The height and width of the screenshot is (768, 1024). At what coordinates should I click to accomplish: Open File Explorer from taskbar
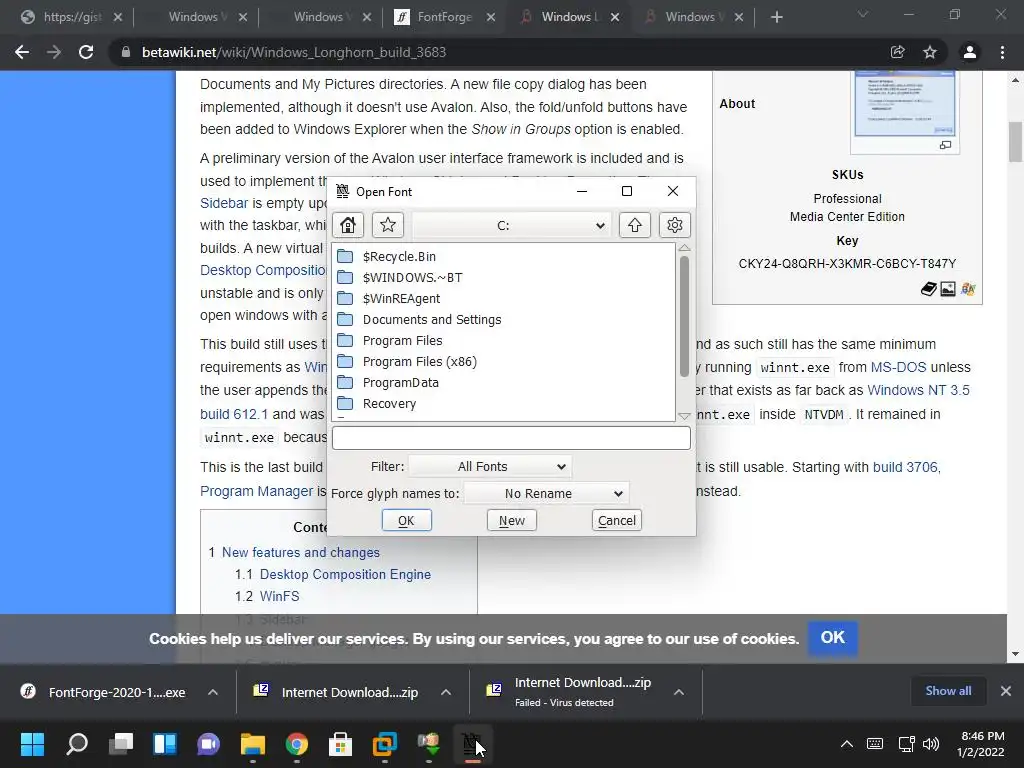(x=253, y=744)
